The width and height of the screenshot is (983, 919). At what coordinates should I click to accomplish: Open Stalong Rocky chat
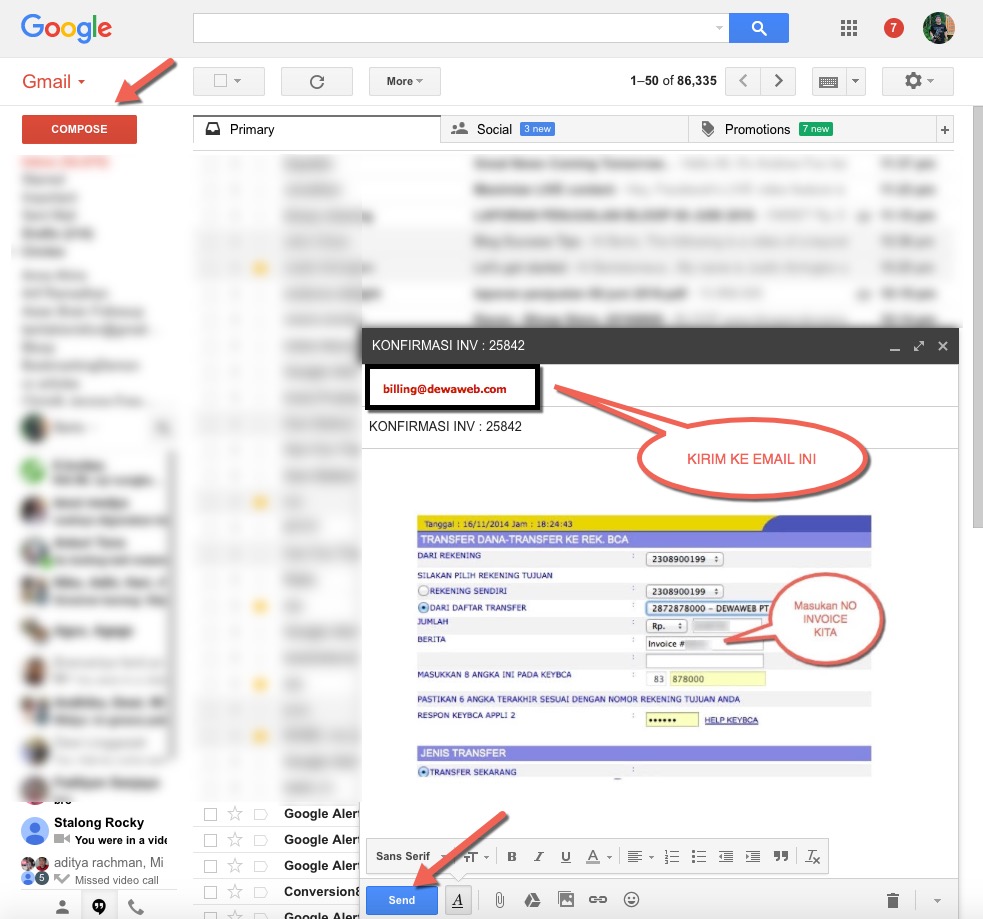click(x=94, y=831)
